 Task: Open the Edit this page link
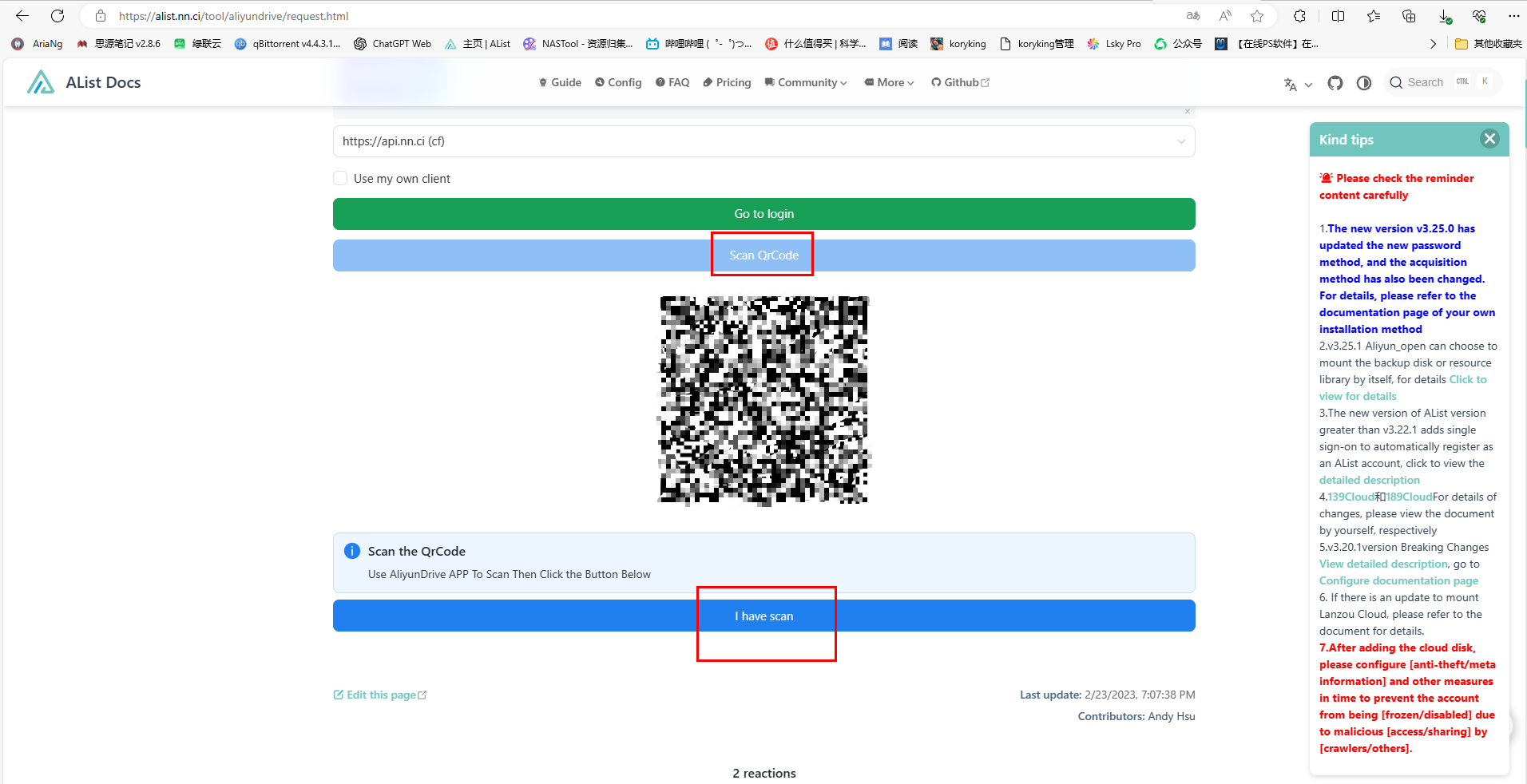[x=380, y=695]
